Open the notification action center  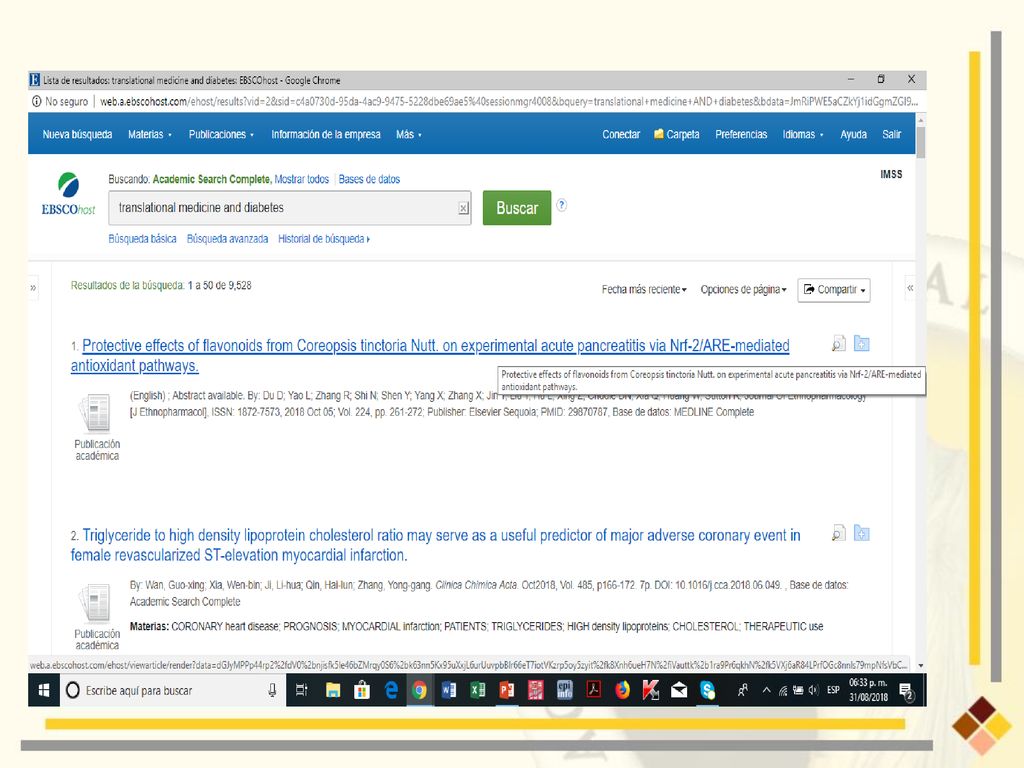click(x=906, y=691)
